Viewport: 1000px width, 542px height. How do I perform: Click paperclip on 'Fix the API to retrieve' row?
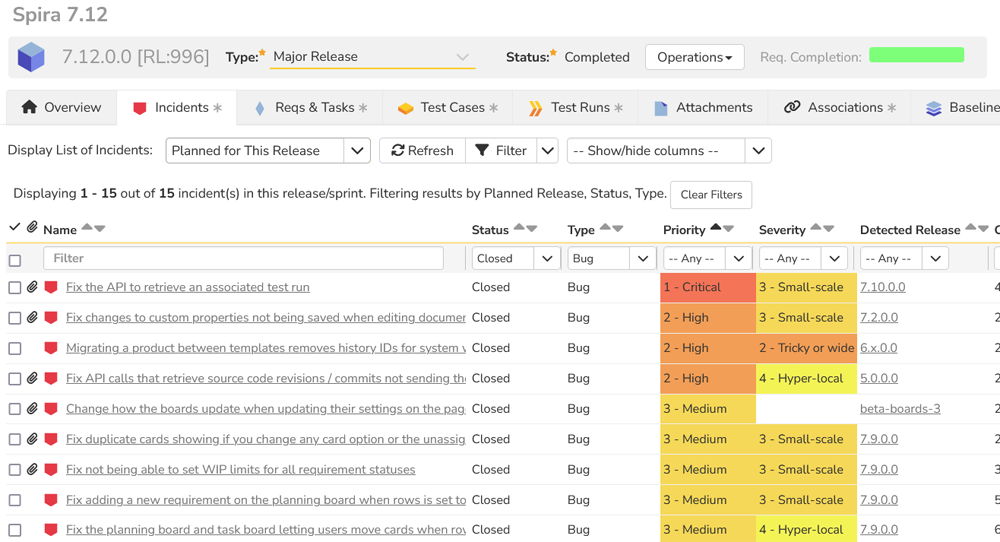tap(32, 287)
